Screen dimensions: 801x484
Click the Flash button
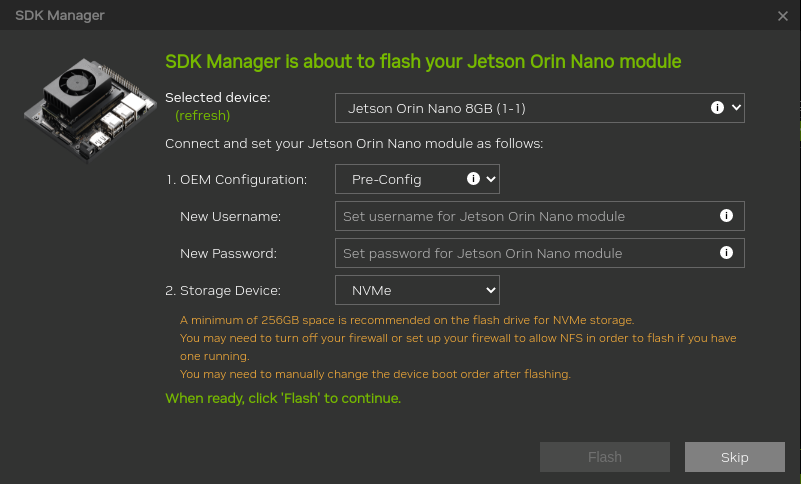(x=605, y=457)
